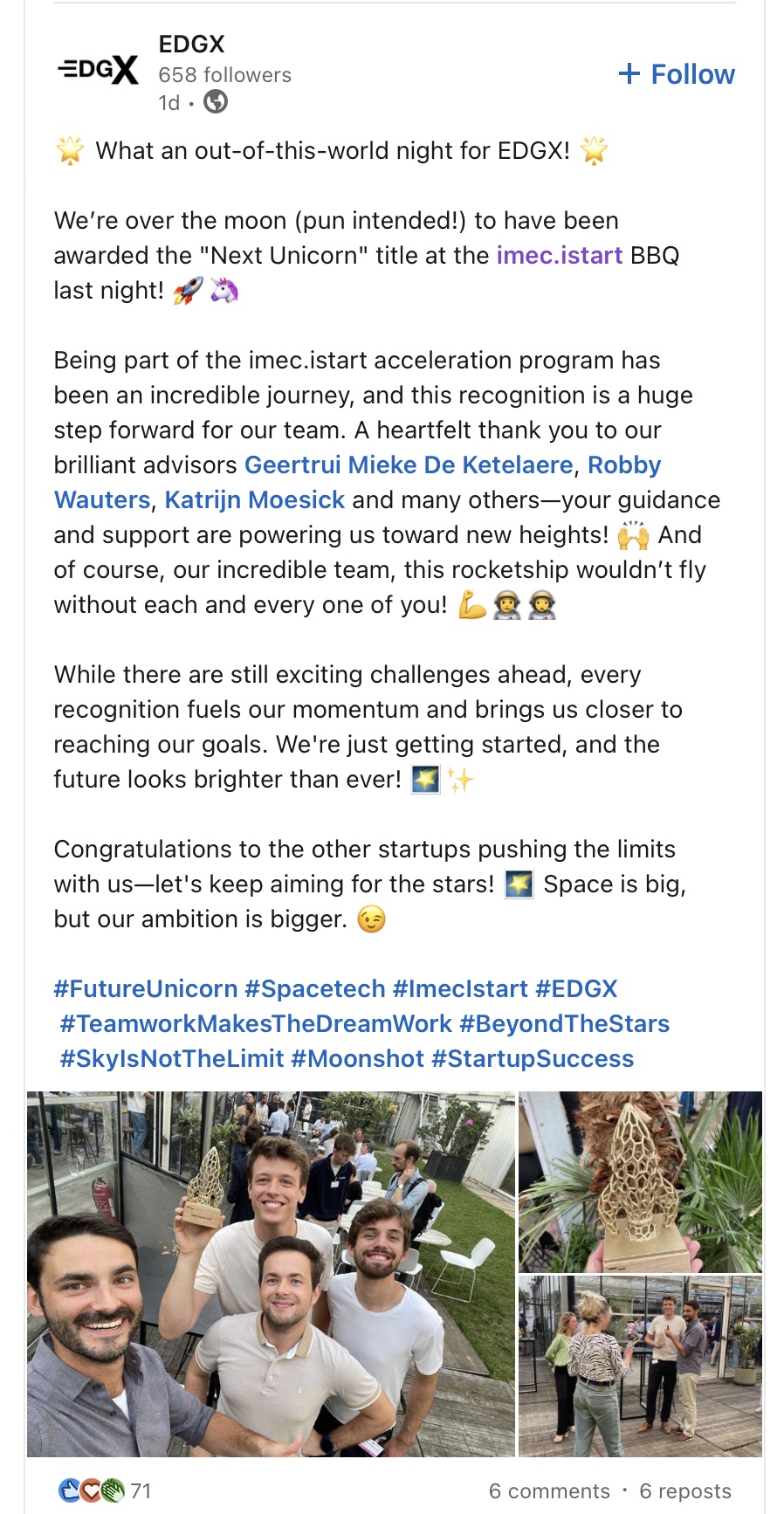Open the #TeamworkMakesTheDreamWork hashtag

(256, 1023)
